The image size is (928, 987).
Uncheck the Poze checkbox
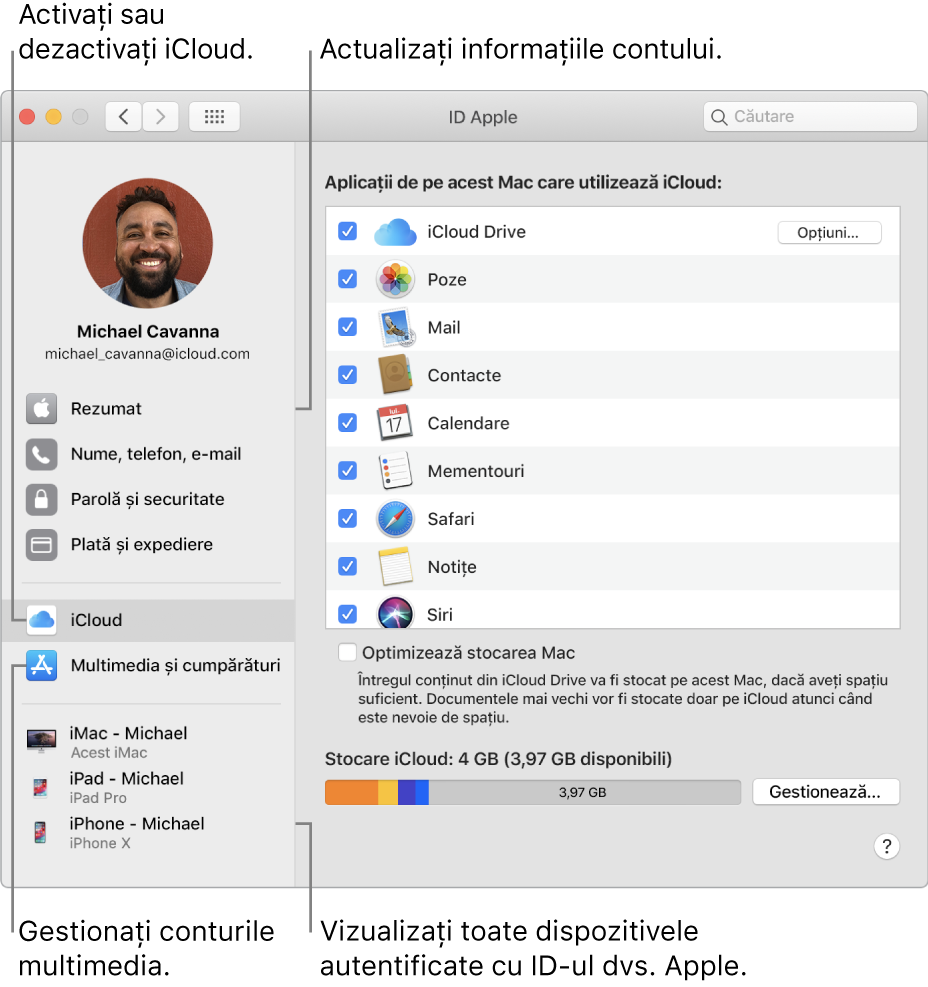[x=348, y=279]
